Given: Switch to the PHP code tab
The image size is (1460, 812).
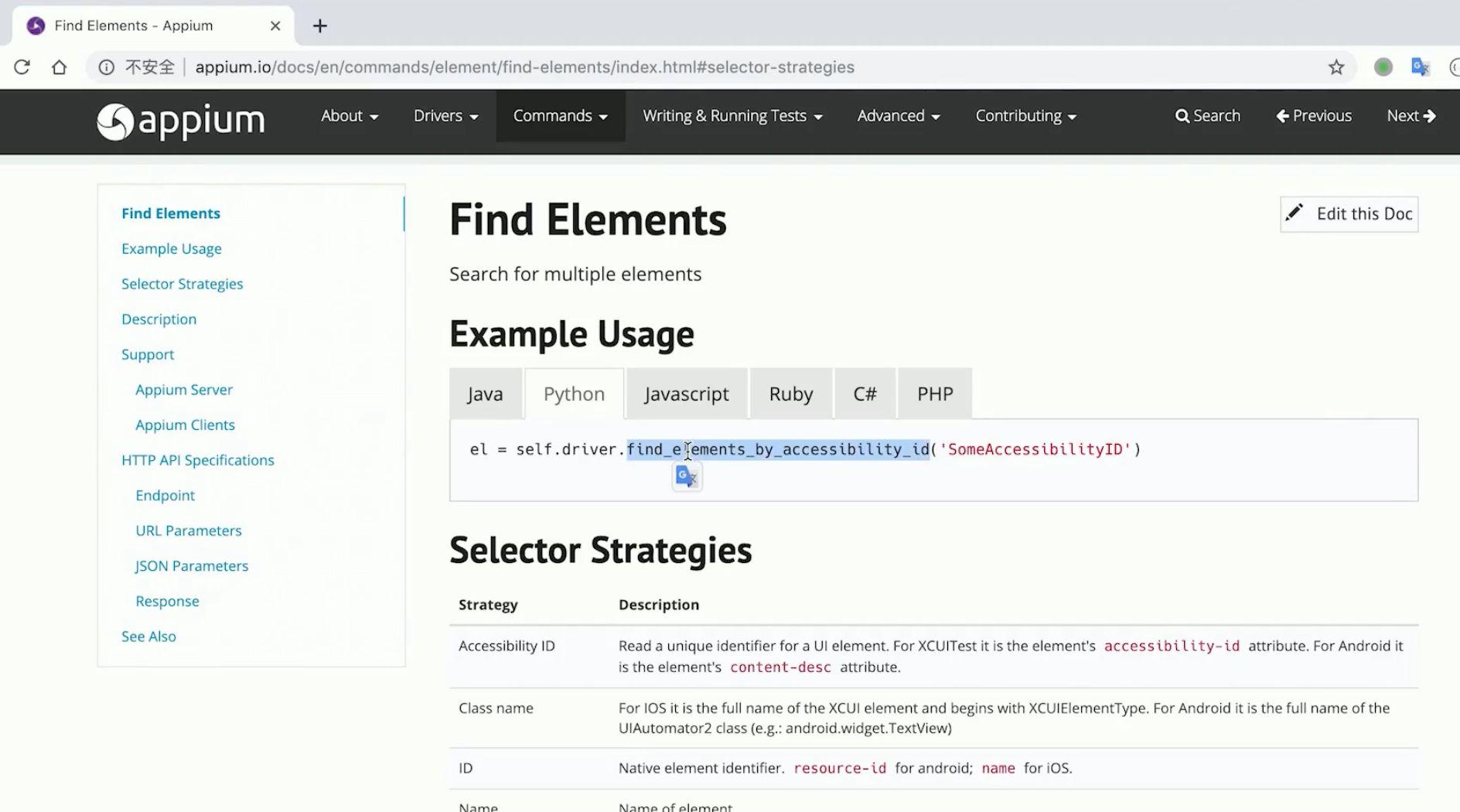Looking at the screenshot, I should [935, 394].
